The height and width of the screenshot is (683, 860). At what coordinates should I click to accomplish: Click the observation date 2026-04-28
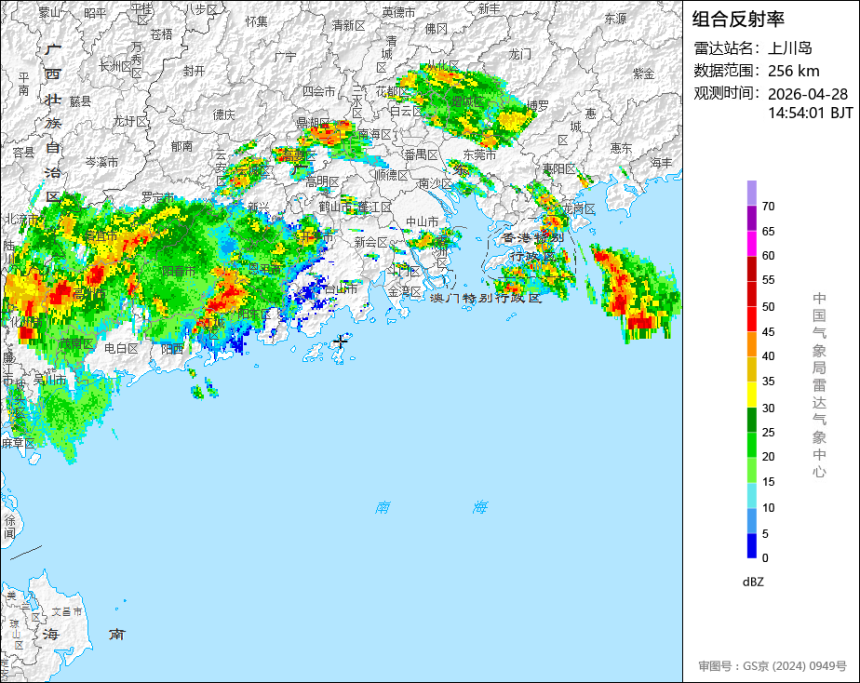click(x=807, y=94)
